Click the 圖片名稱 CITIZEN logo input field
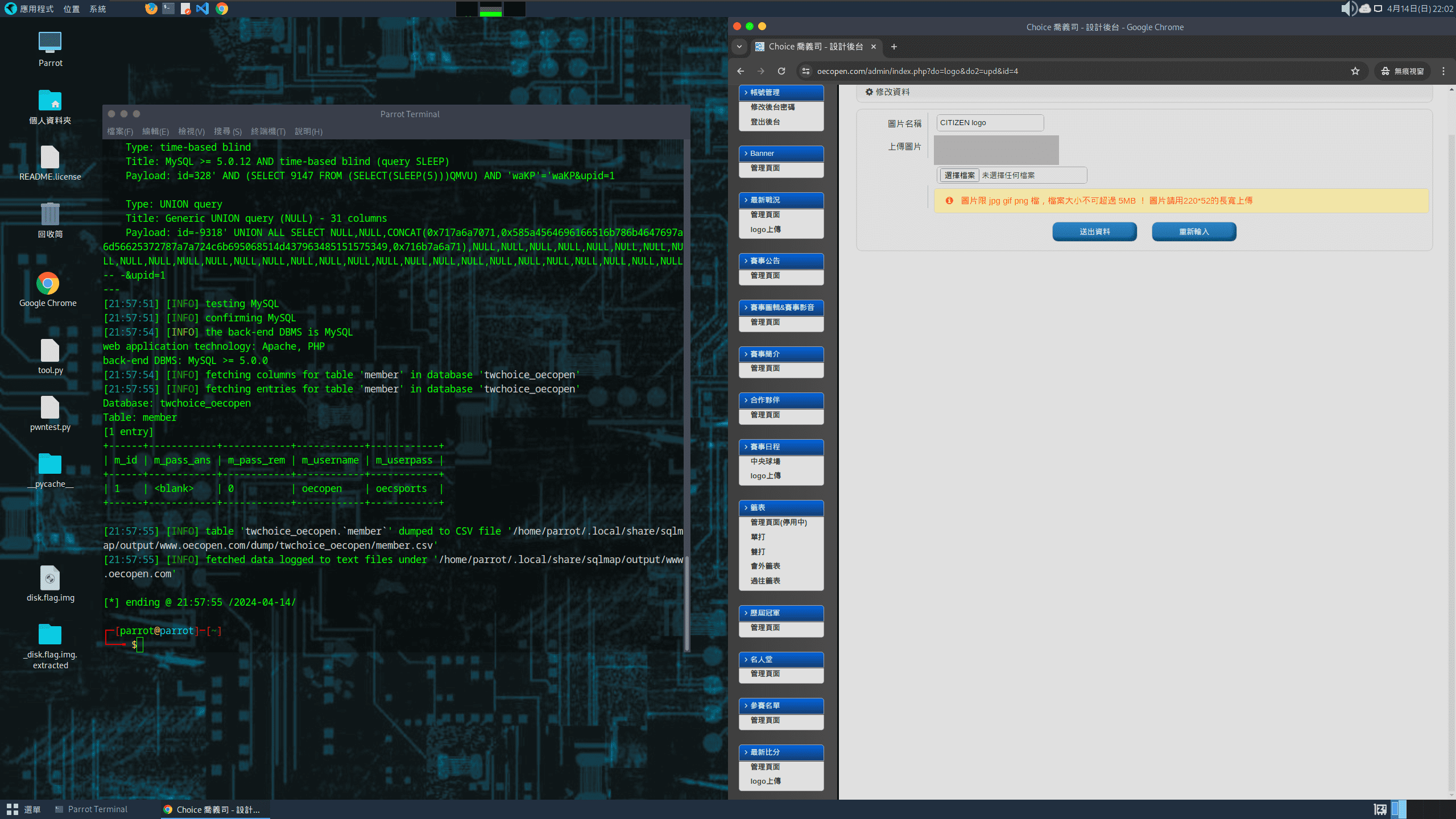 pos(990,123)
